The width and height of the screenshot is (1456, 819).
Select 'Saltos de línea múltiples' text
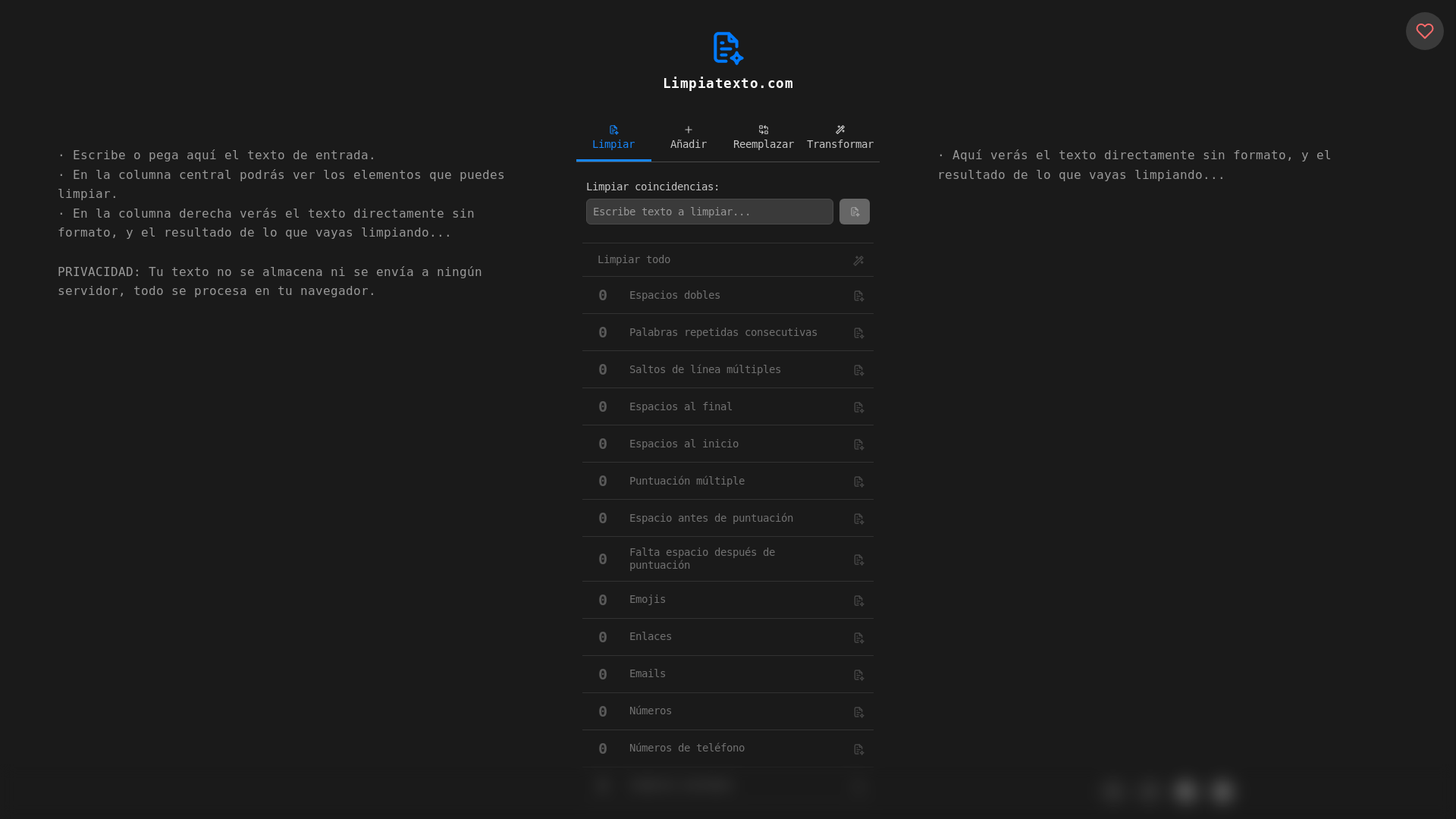coord(705,369)
